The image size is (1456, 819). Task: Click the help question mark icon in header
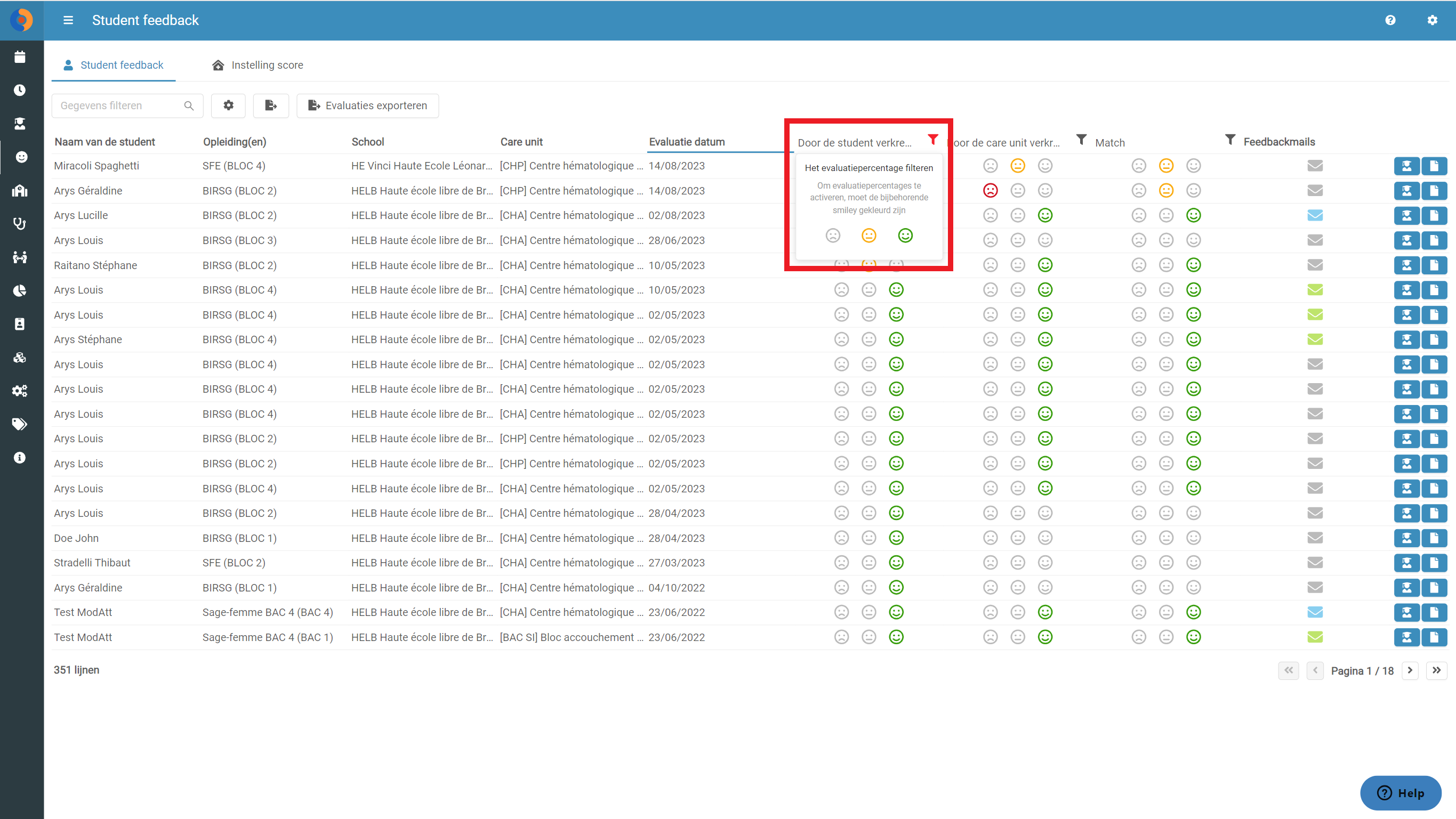1390,20
